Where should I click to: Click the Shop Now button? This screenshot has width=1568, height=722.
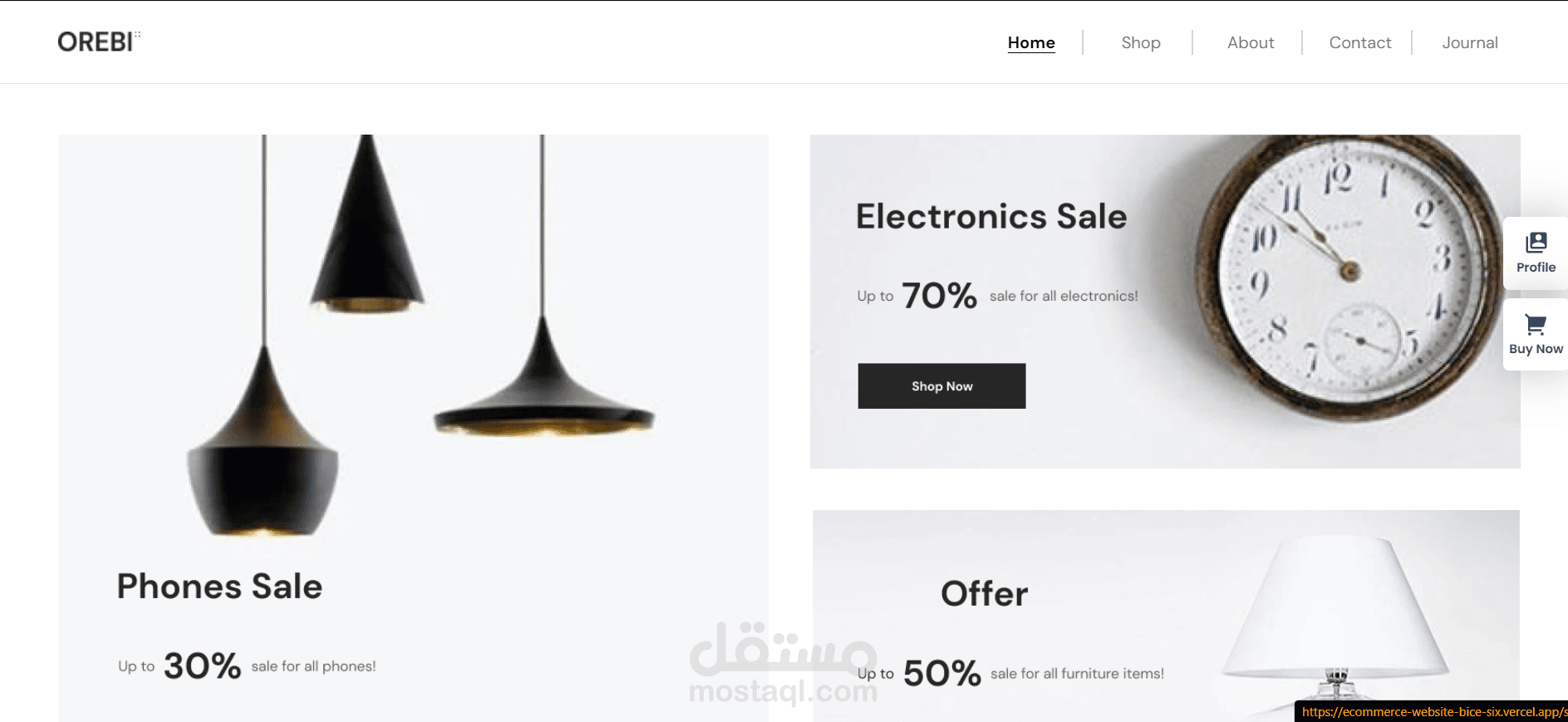tap(941, 386)
